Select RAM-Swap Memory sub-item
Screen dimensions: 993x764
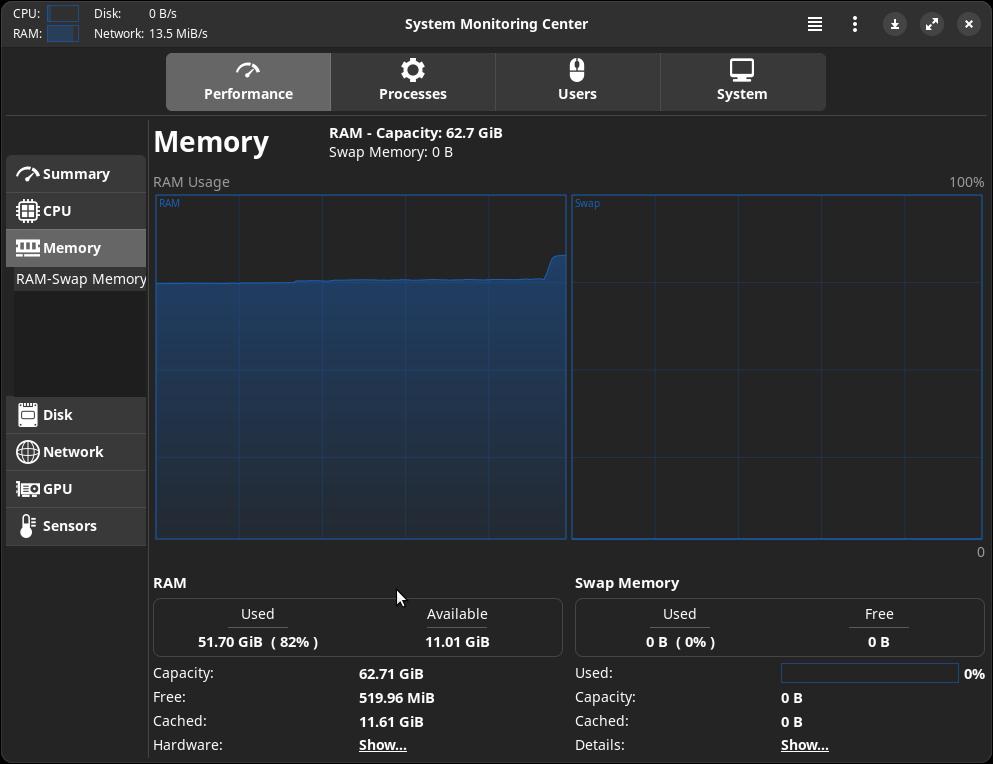click(81, 279)
